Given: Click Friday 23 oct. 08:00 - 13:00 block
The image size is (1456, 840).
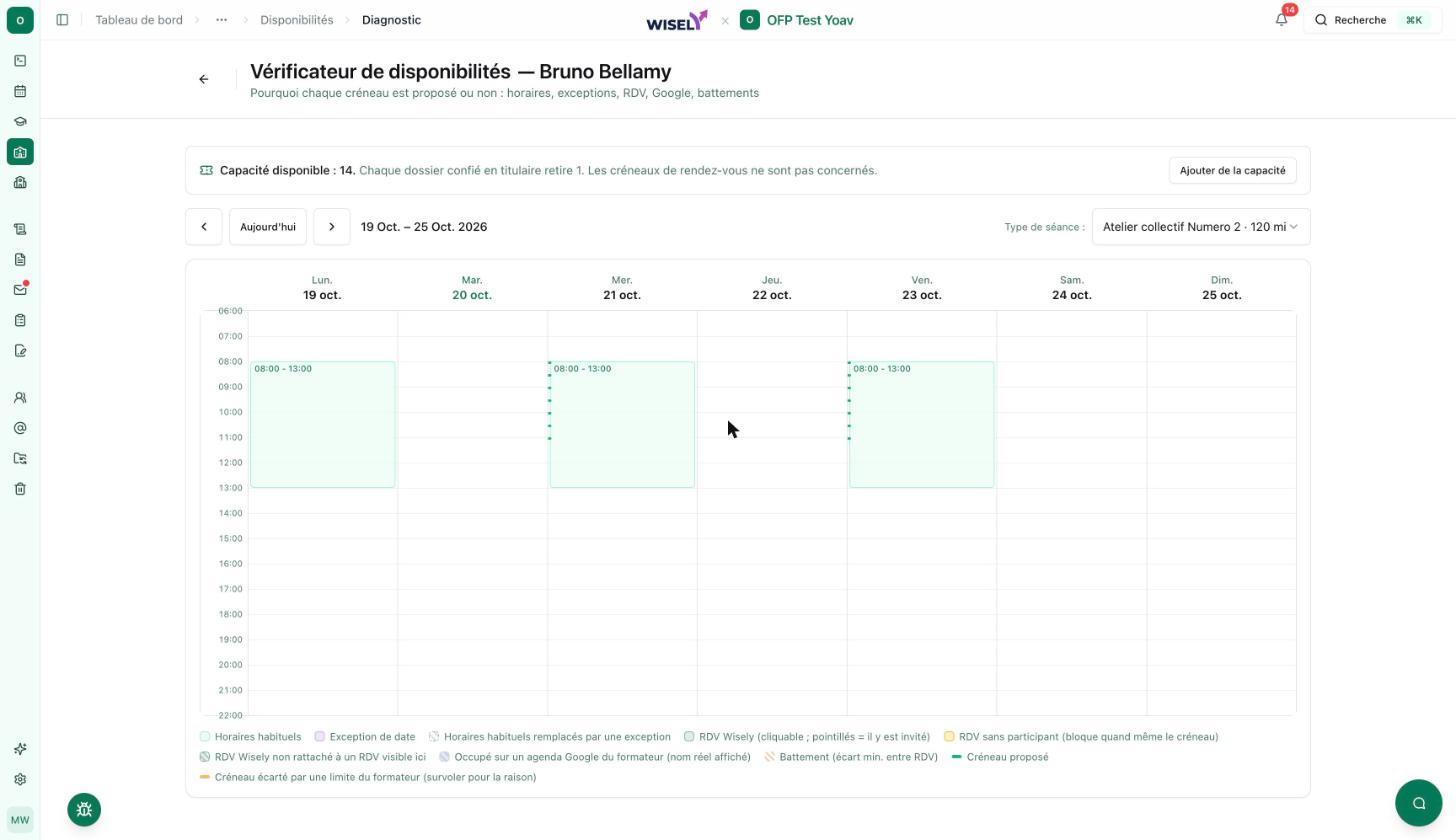Looking at the screenshot, I should tap(922, 425).
